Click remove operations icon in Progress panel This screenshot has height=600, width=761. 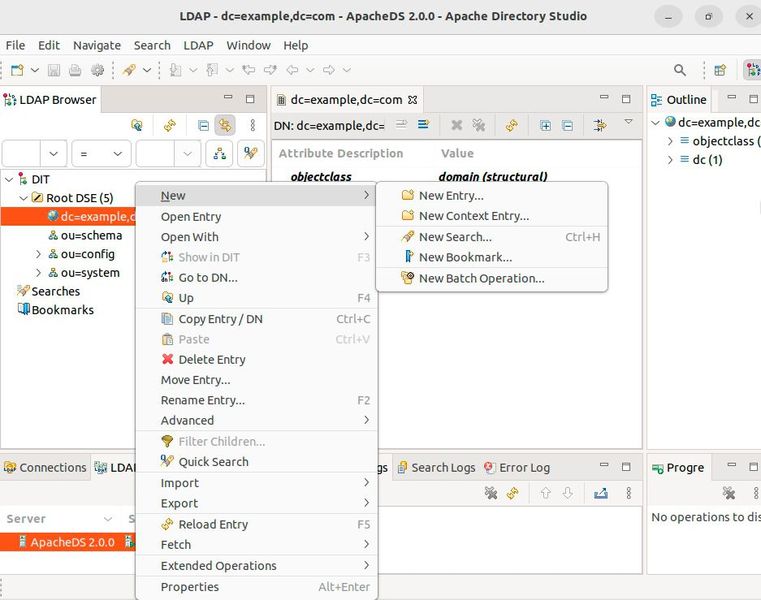click(728, 493)
